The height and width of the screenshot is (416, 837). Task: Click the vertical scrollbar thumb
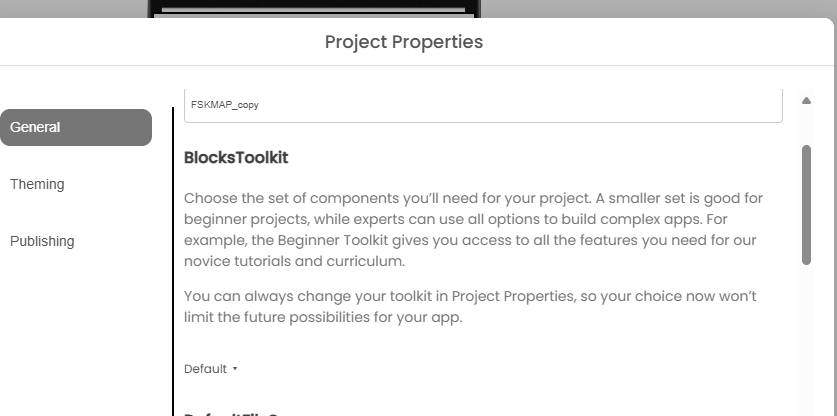(x=806, y=204)
